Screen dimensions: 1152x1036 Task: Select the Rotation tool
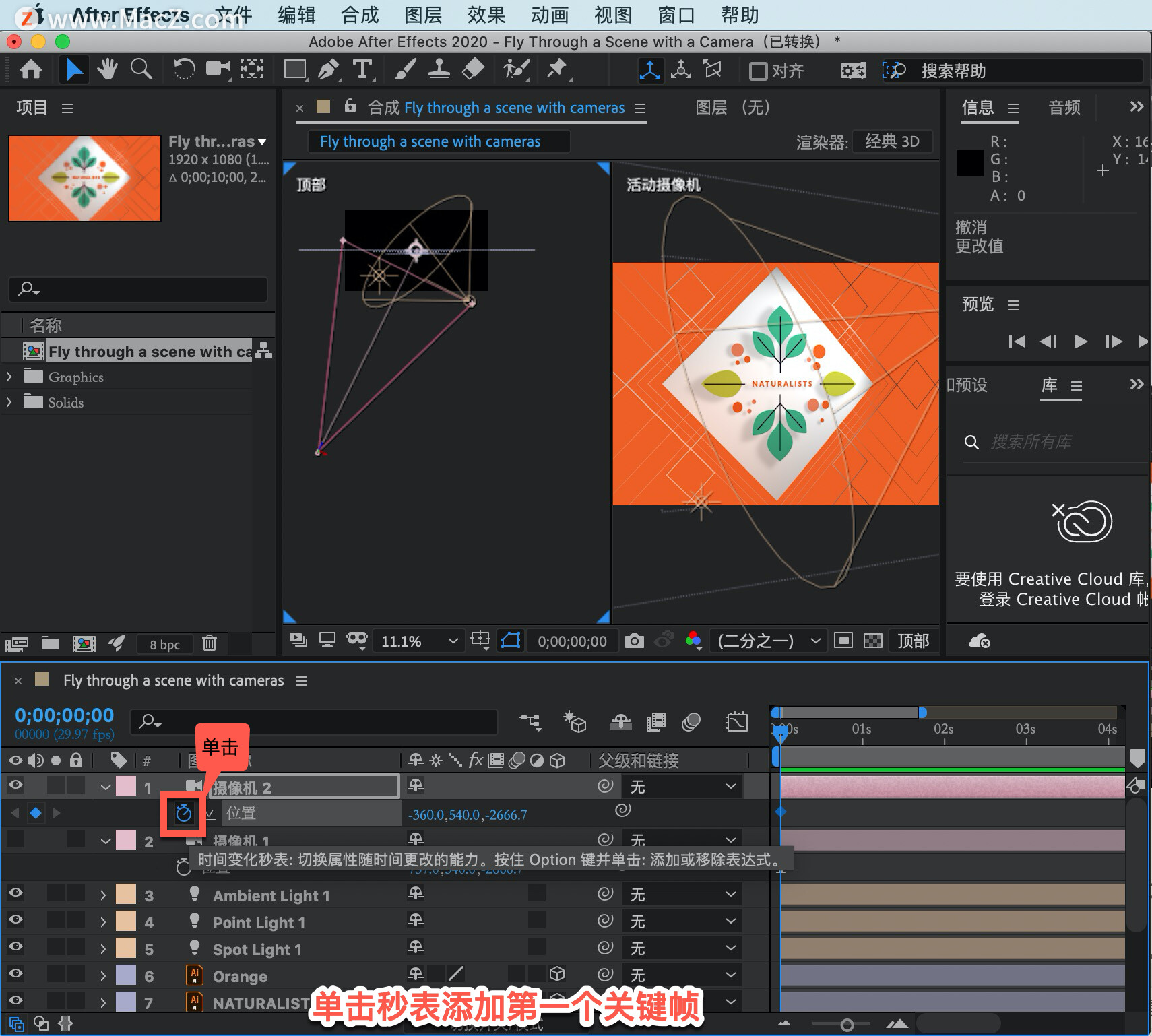click(x=184, y=69)
